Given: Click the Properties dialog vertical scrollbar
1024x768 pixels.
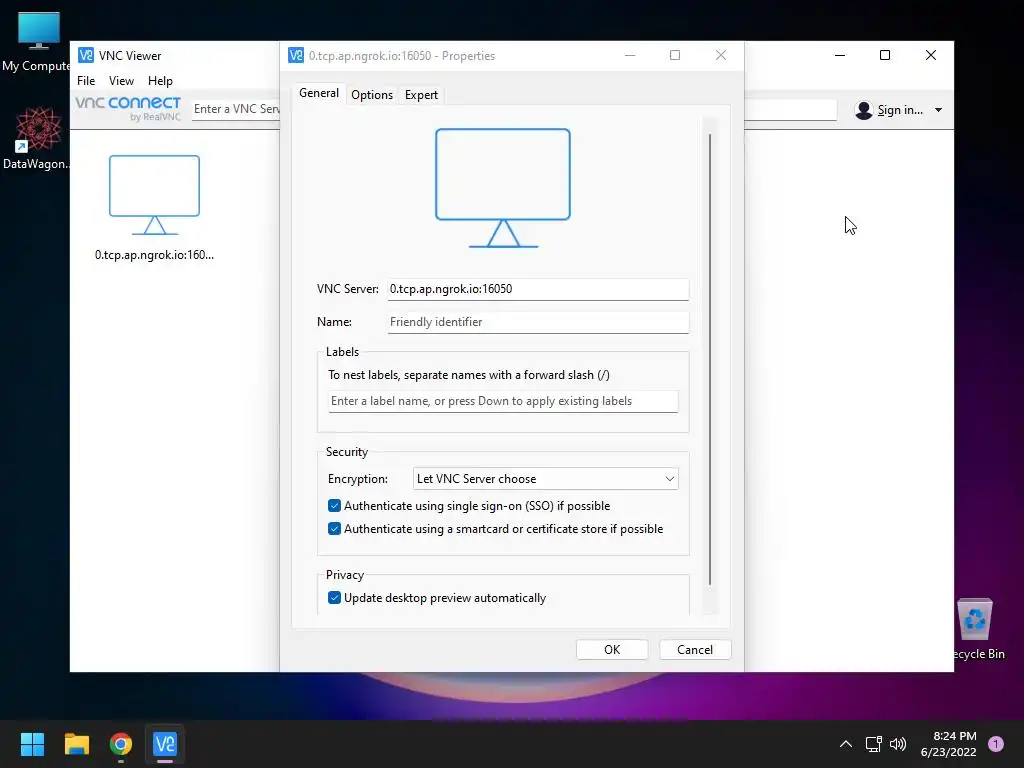Looking at the screenshot, I should point(710,359).
